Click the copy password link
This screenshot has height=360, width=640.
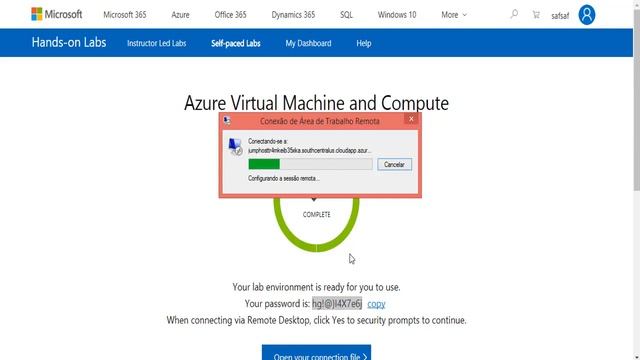376,304
